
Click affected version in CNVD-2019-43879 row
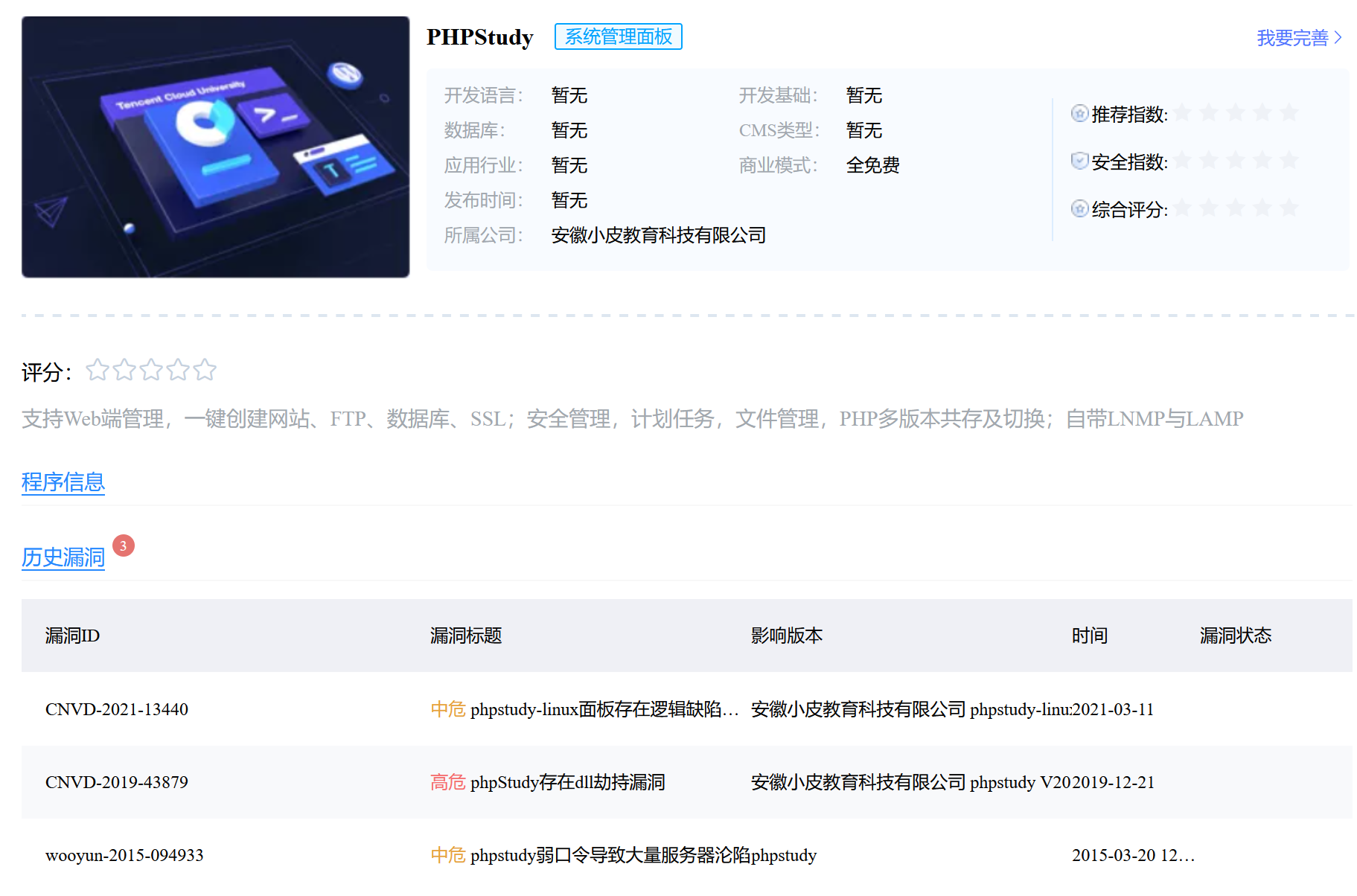(x=911, y=782)
